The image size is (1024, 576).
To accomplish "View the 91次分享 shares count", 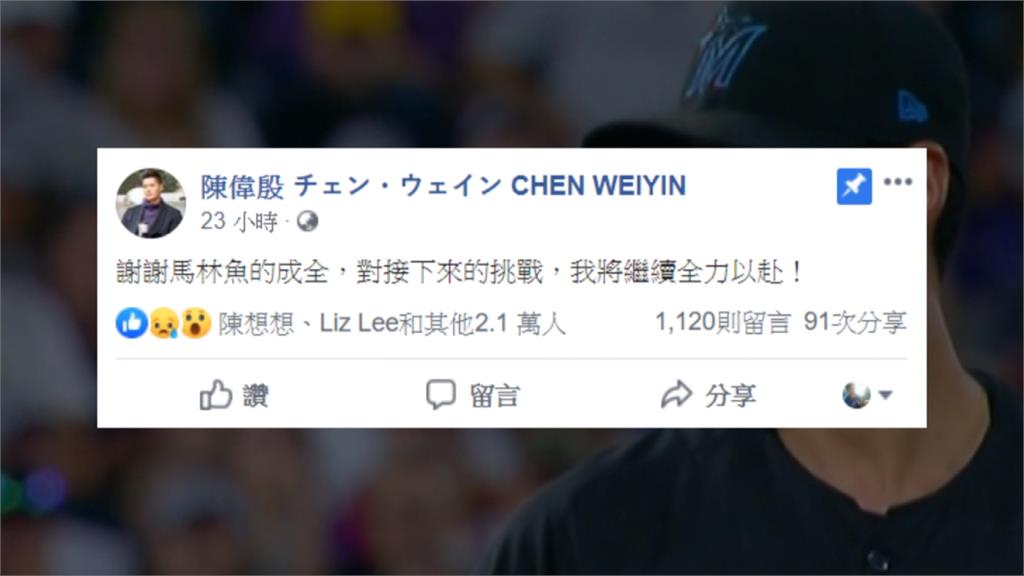I will 855,322.
